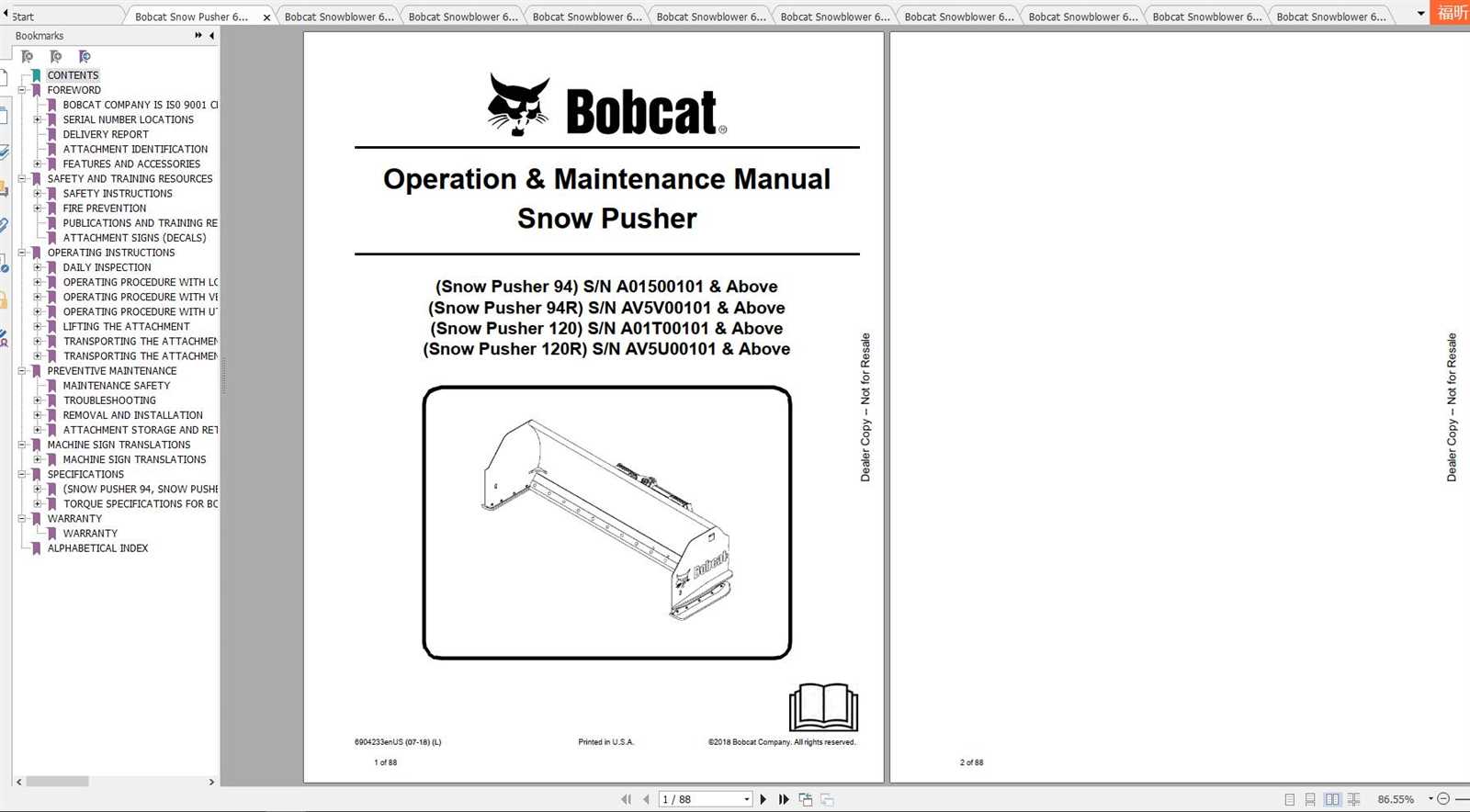Click the bookmark icon beside MAINTENANCE SAFETY

coord(51,386)
